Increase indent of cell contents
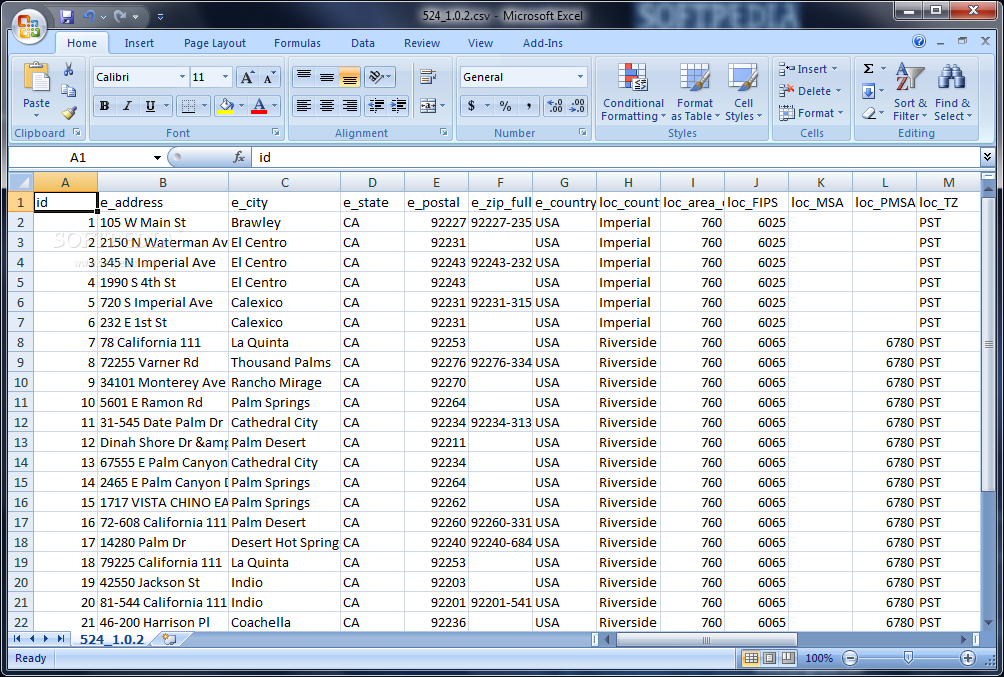This screenshot has height=677, width=1004. 399,106
